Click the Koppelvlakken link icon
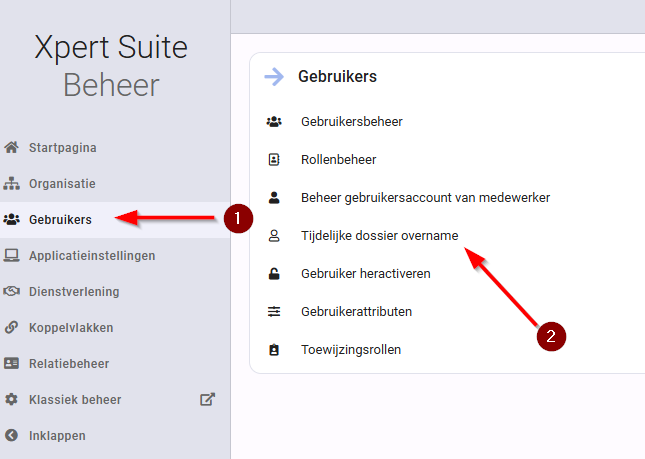645x459 pixels. 12,327
